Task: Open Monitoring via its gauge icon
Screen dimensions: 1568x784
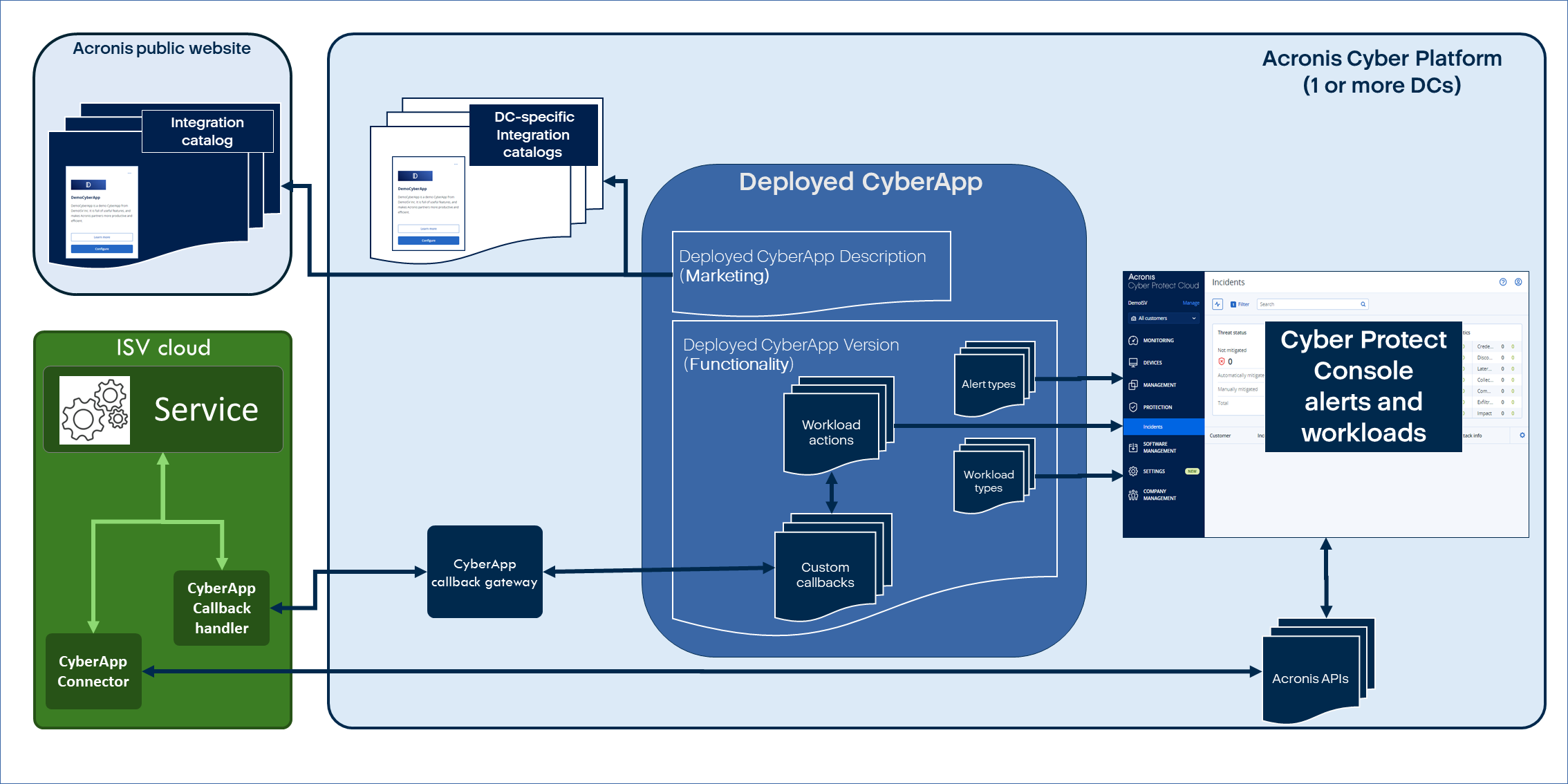Action: (1133, 340)
